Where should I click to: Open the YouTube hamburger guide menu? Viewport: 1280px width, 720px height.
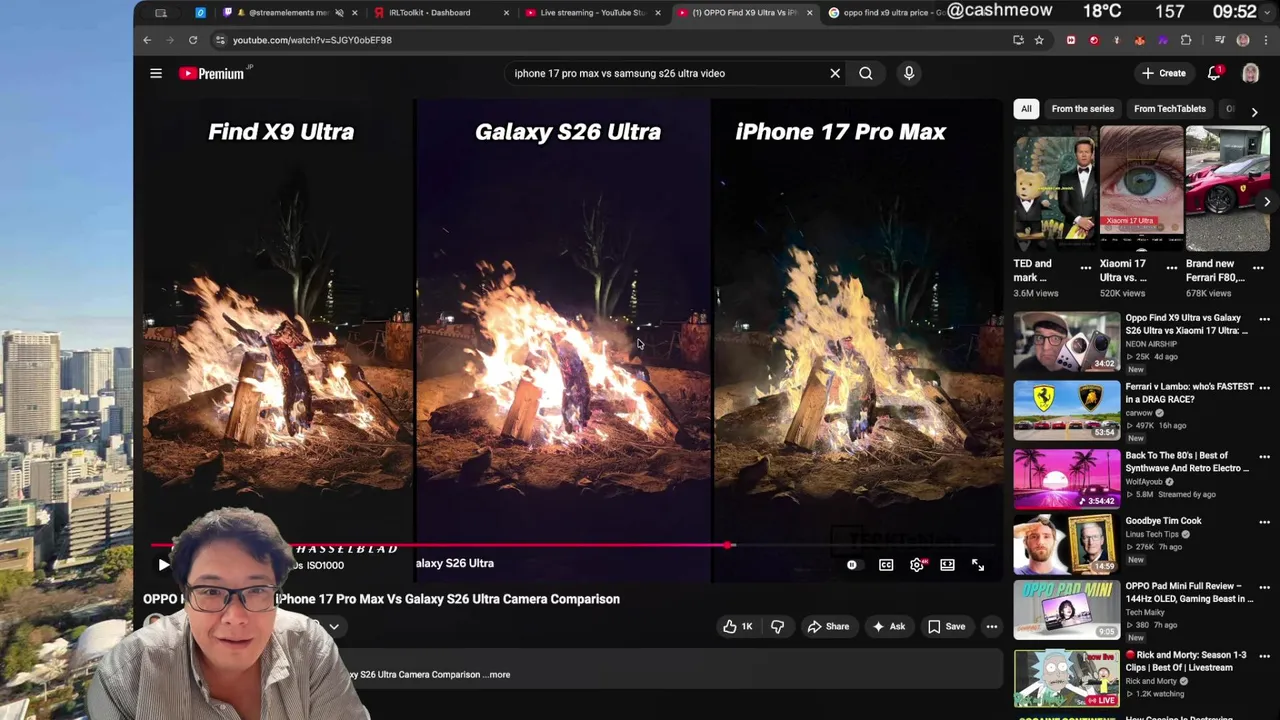[156, 73]
